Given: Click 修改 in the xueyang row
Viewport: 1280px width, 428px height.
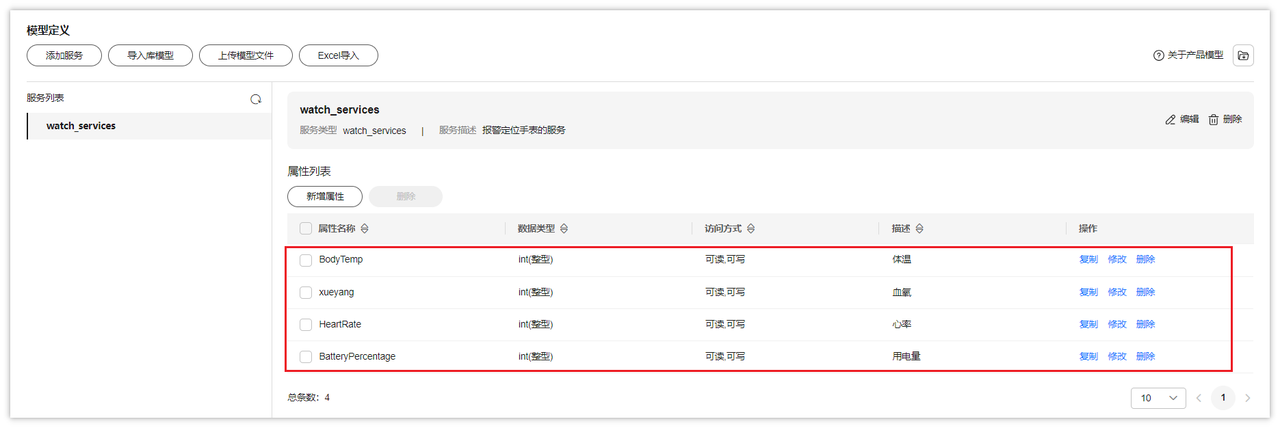Looking at the screenshot, I should tap(1117, 292).
